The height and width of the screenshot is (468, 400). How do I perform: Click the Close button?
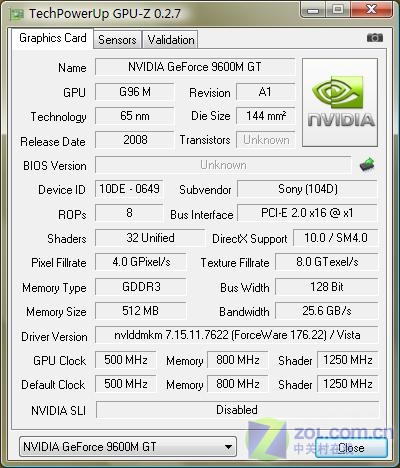coord(351,448)
